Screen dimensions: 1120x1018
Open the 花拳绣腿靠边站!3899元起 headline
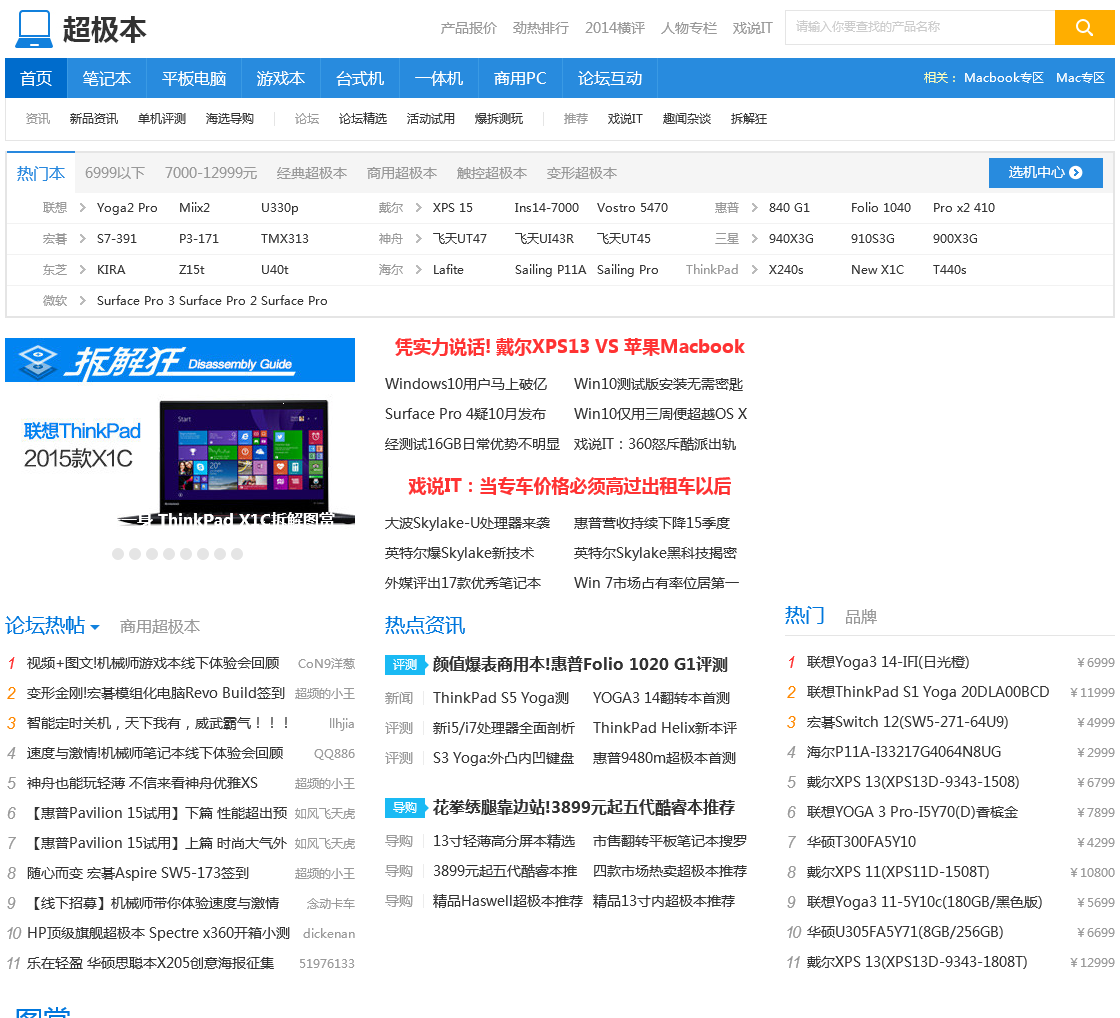point(584,807)
